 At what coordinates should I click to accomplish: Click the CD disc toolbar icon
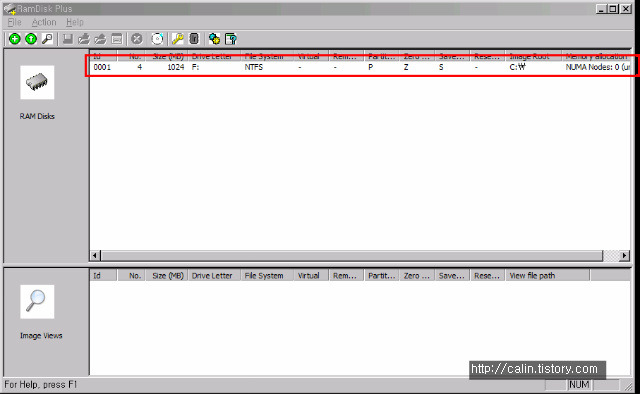[x=157, y=39]
